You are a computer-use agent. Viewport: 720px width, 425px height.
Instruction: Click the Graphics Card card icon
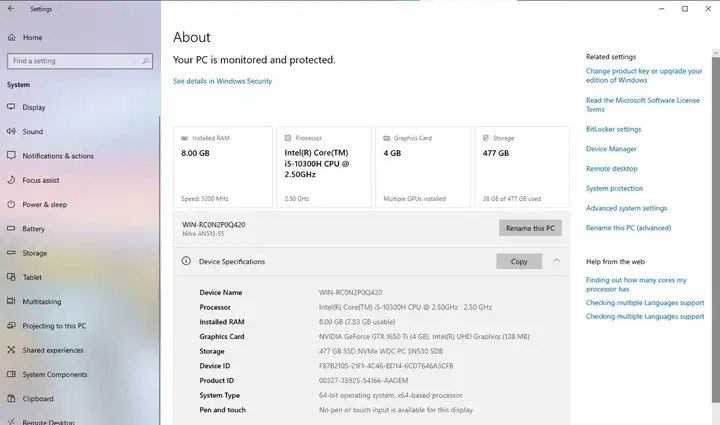point(387,138)
